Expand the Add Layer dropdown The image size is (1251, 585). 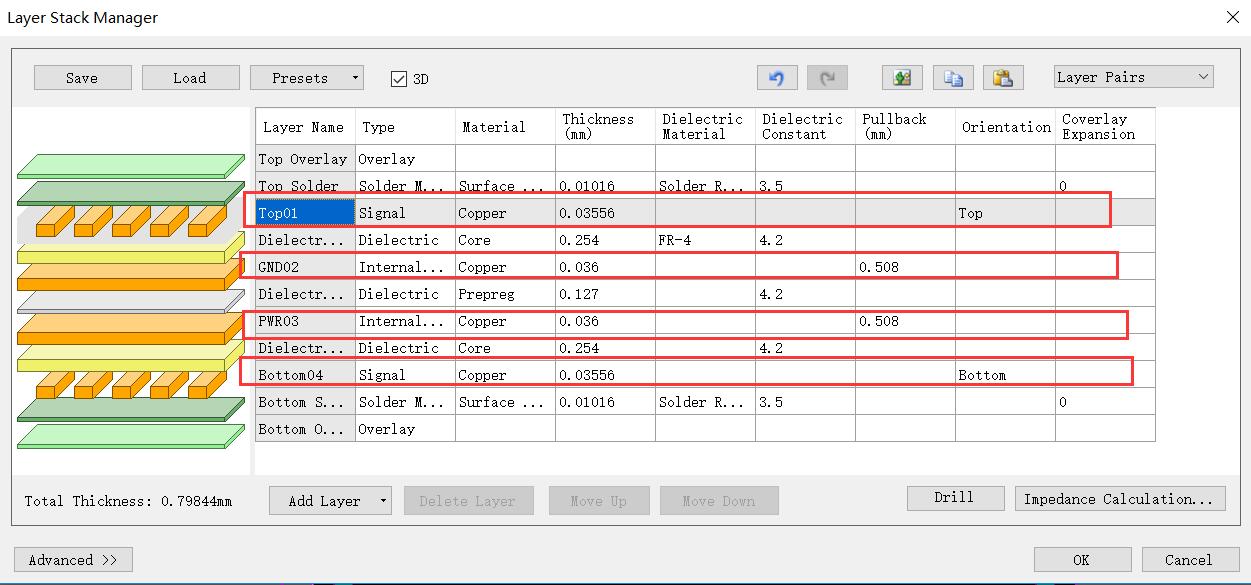(x=331, y=501)
